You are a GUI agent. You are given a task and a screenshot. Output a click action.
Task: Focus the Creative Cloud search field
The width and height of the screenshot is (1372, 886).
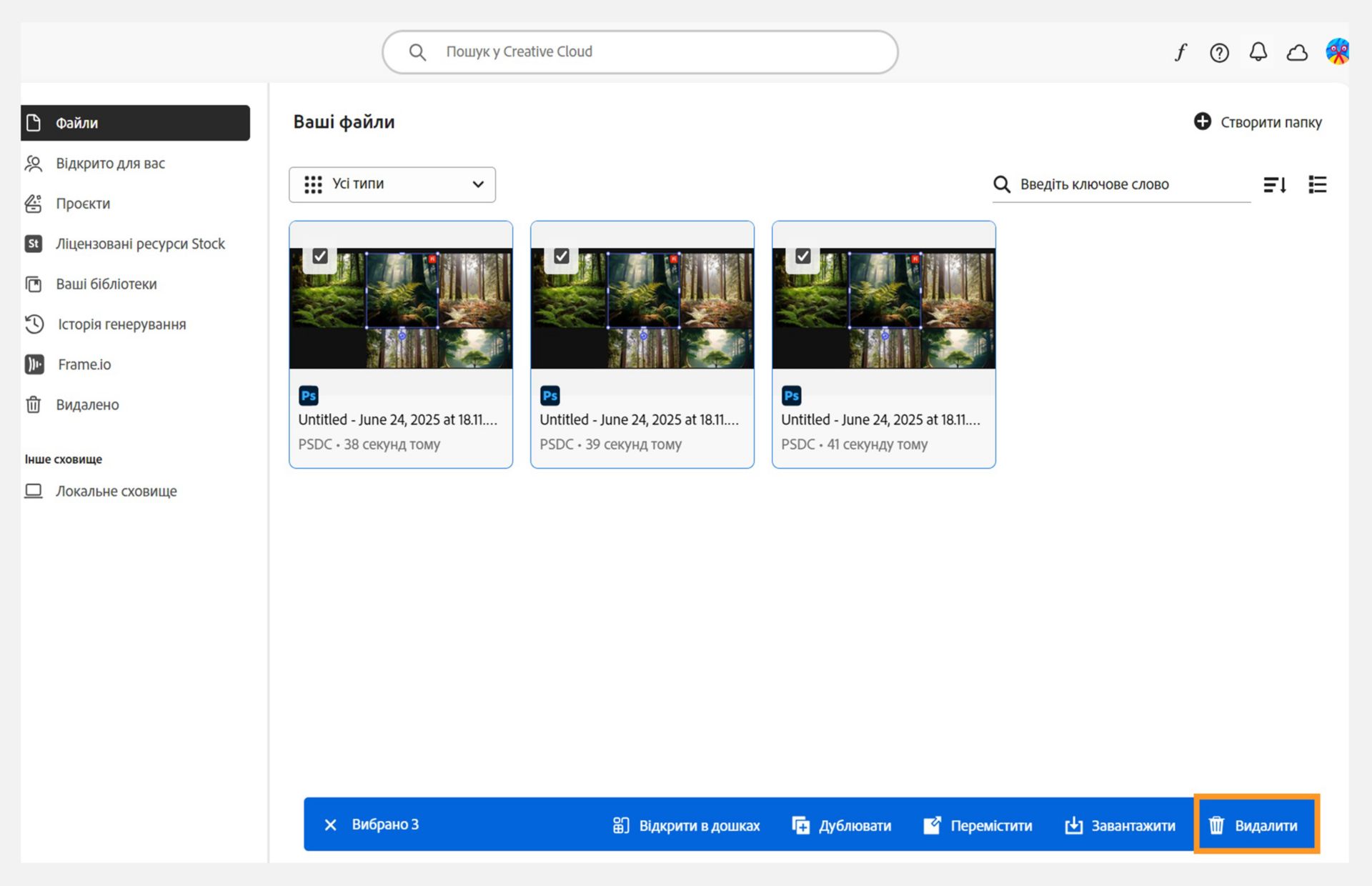(640, 51)
